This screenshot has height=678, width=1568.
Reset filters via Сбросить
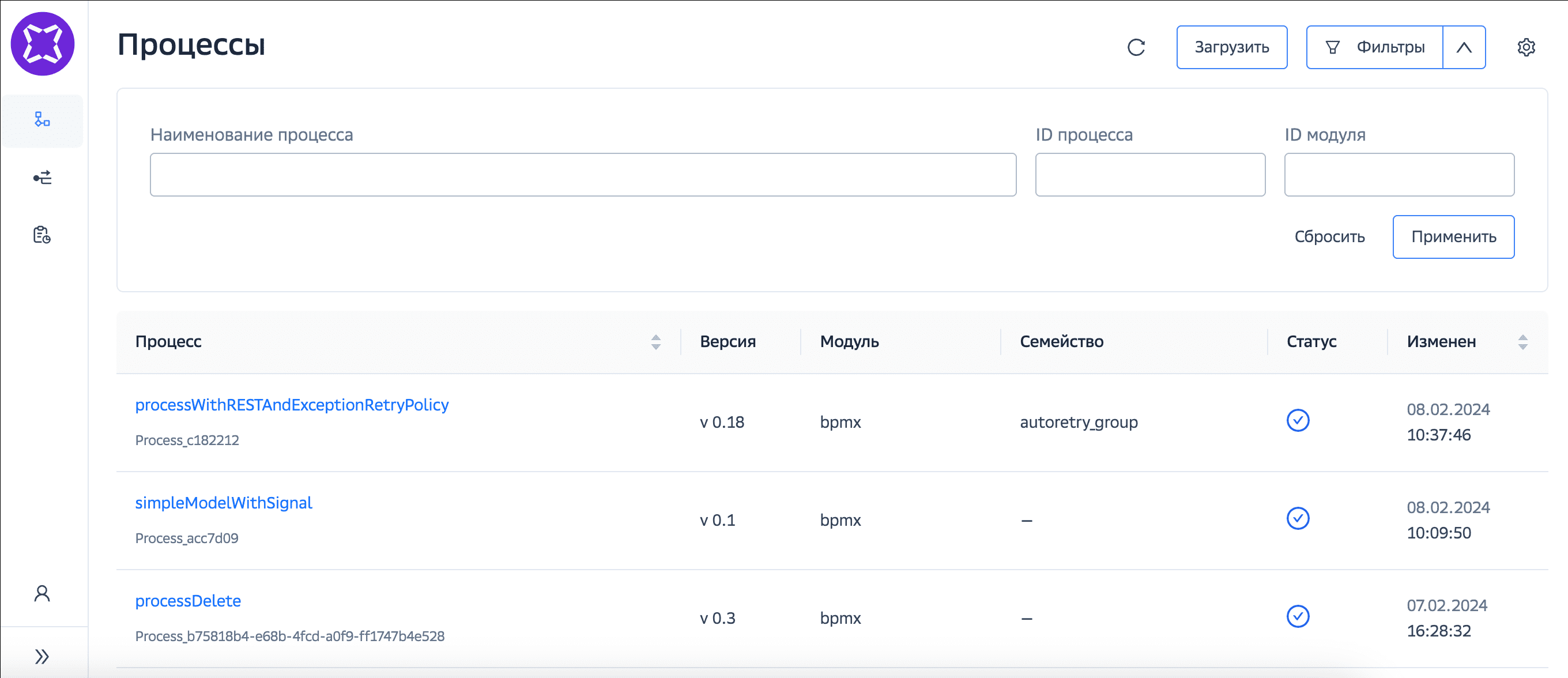[x=1329, y=237]
